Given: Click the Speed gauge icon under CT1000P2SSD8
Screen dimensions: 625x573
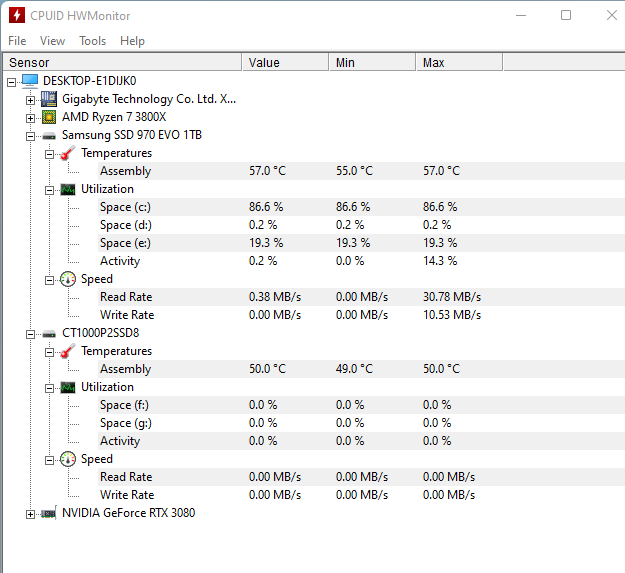Looking at the screenshot, I should (x=68, y=459).
